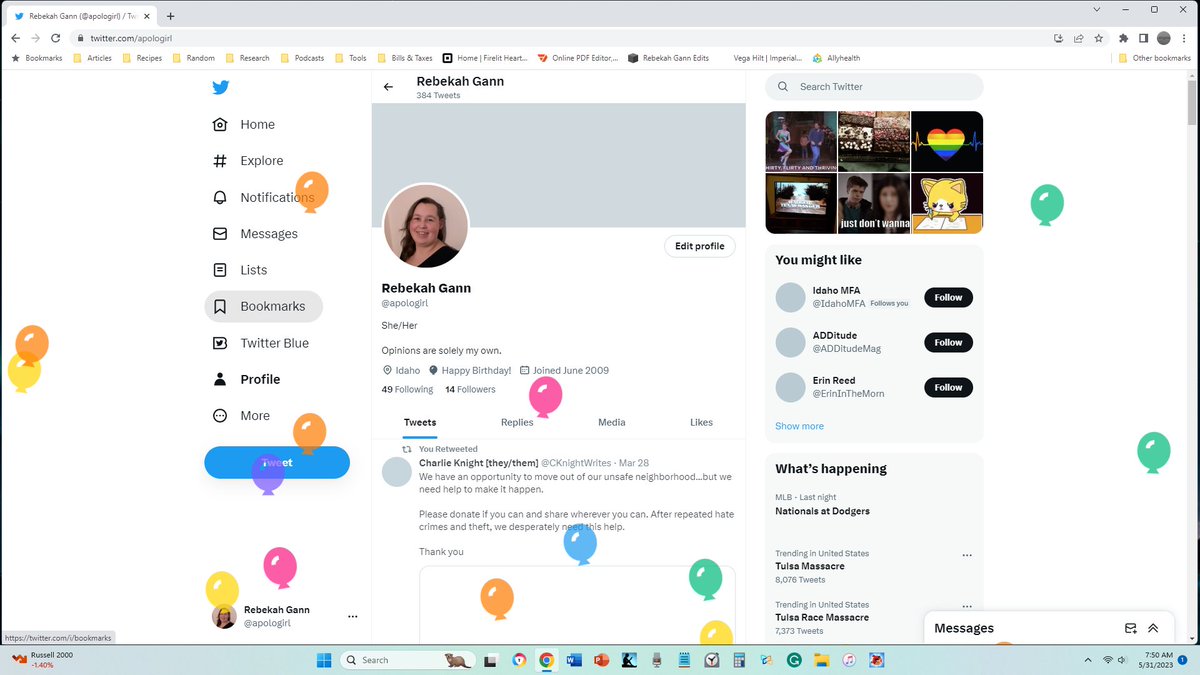Viewport: 1200px width, 675px height.
Task: Open the 49 Following link
Action: click(x=407, y=389)
